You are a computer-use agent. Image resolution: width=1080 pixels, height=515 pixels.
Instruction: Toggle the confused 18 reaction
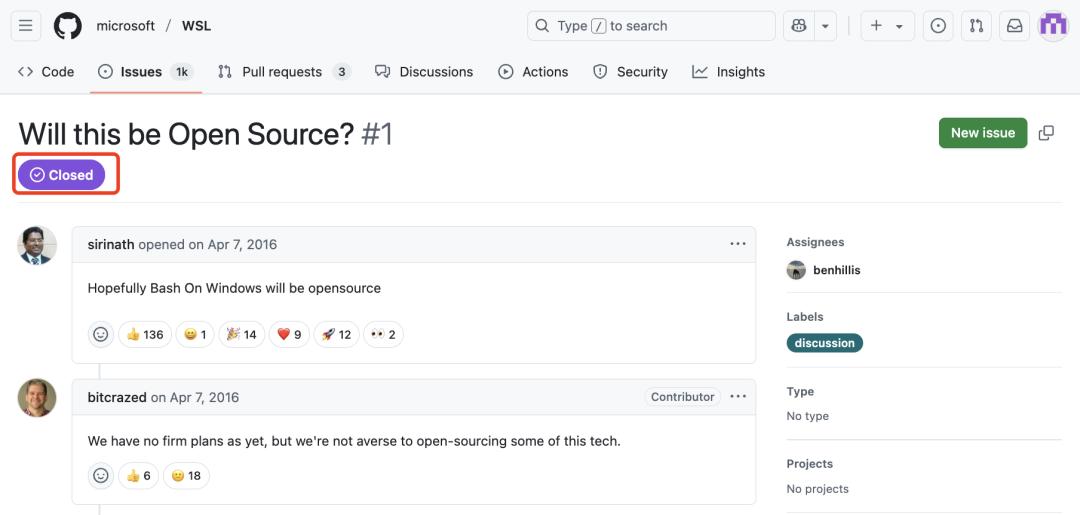186,476
